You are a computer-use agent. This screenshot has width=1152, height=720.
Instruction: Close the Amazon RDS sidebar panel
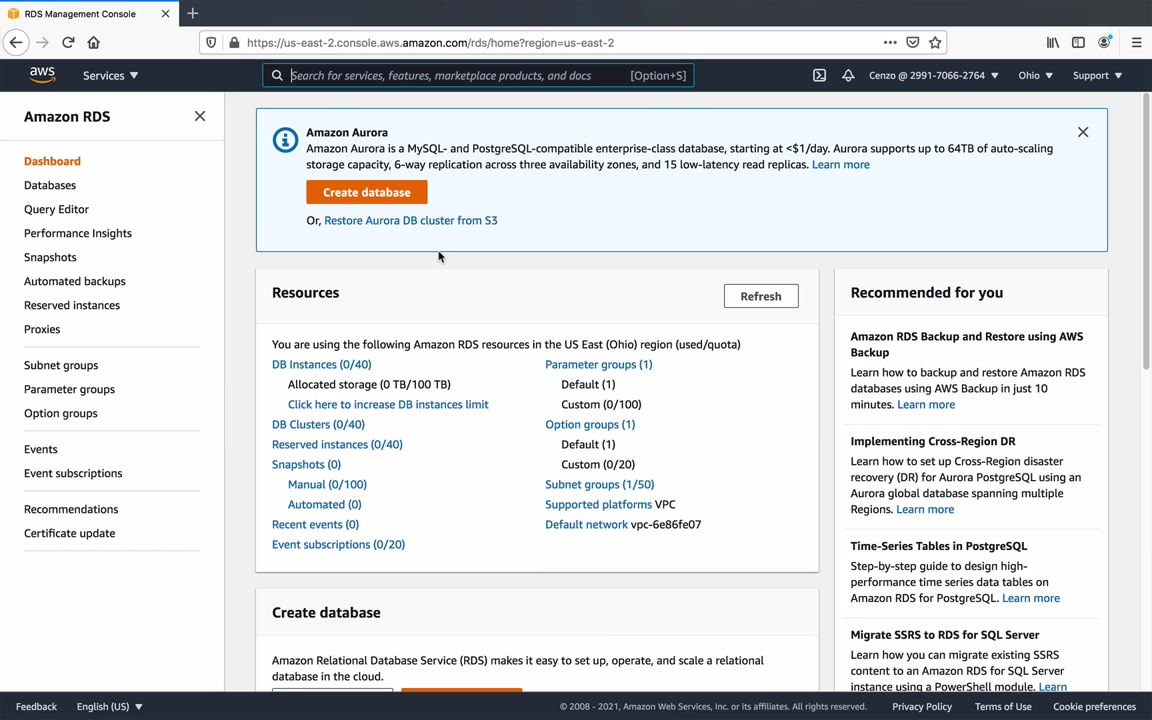[x=200, y=117]
